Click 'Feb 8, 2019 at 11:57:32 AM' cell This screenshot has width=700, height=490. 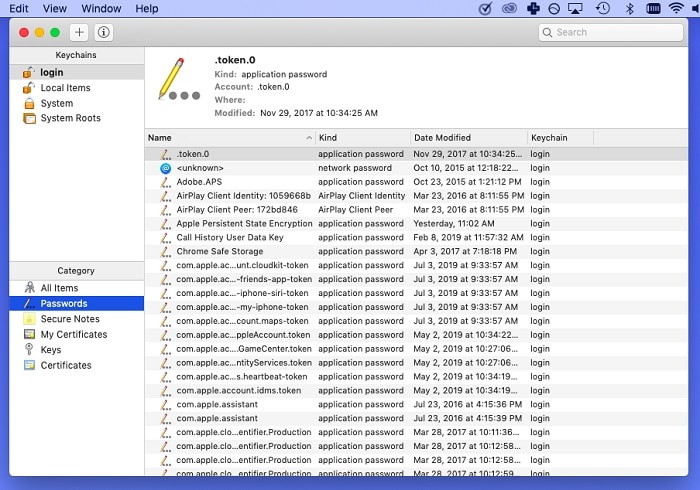[468, 237]
